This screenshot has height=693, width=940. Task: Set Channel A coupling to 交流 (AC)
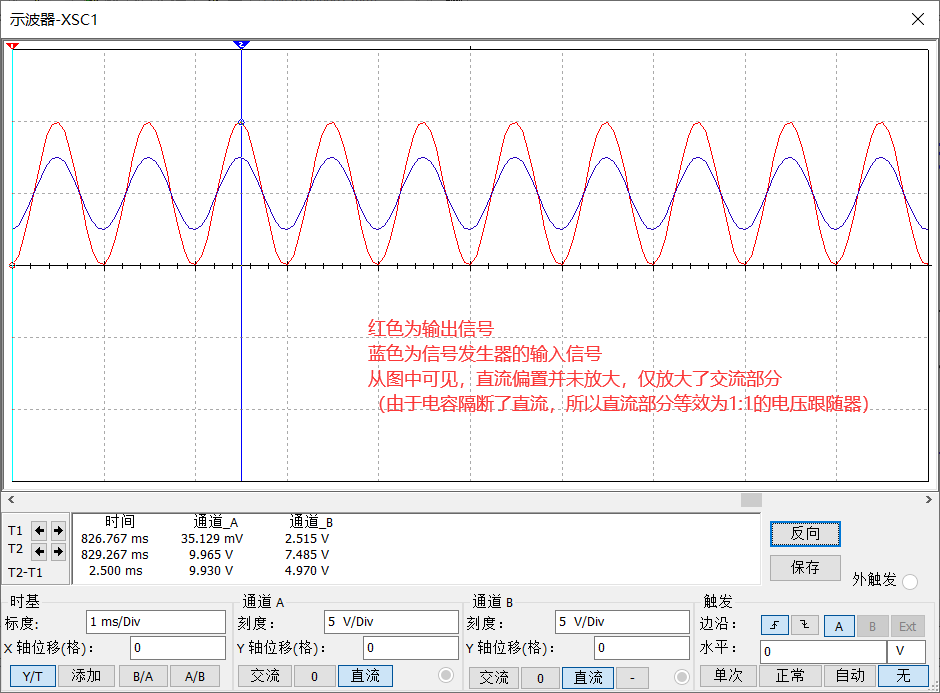[x=265, y=677]
